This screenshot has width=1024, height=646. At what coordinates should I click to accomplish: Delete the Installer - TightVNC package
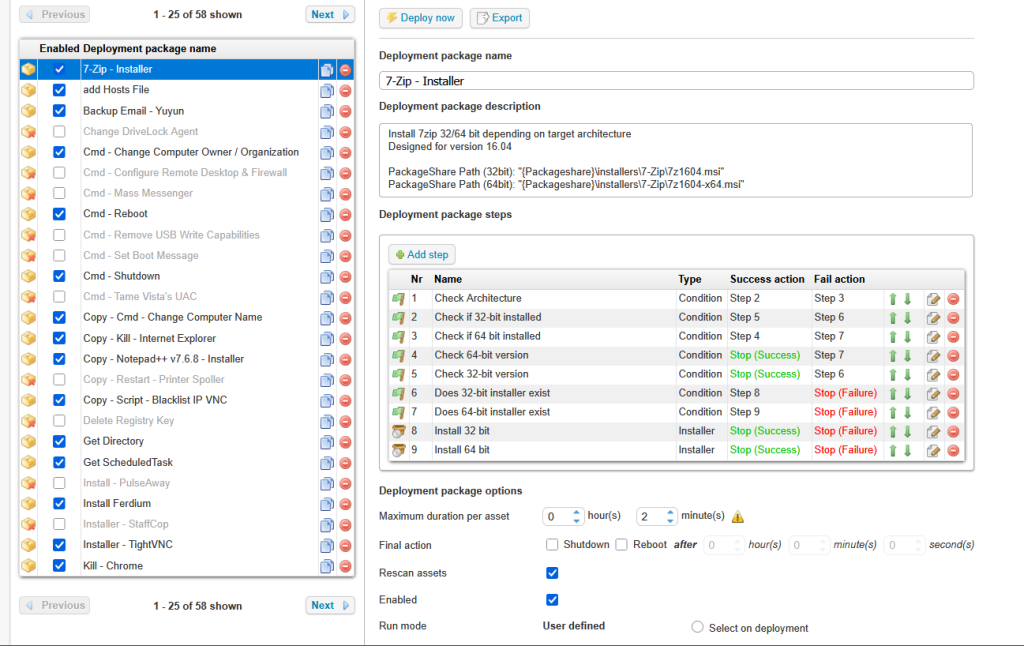tap(345, 545)
